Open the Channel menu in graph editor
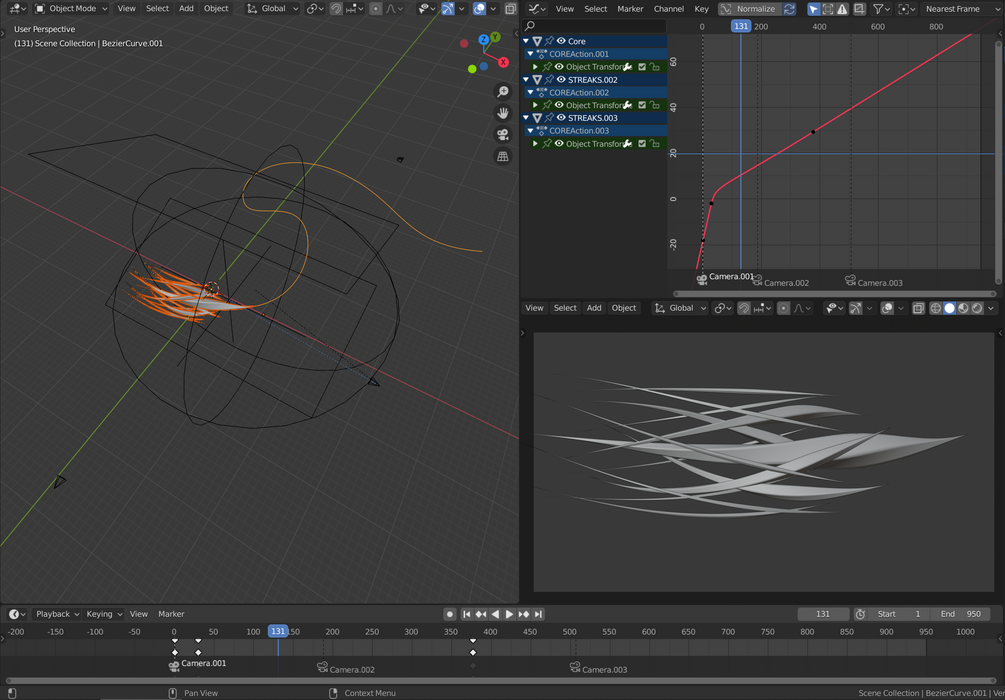Image resolution: width=1005 pixels, height=700 pixels. pos(669,9)
